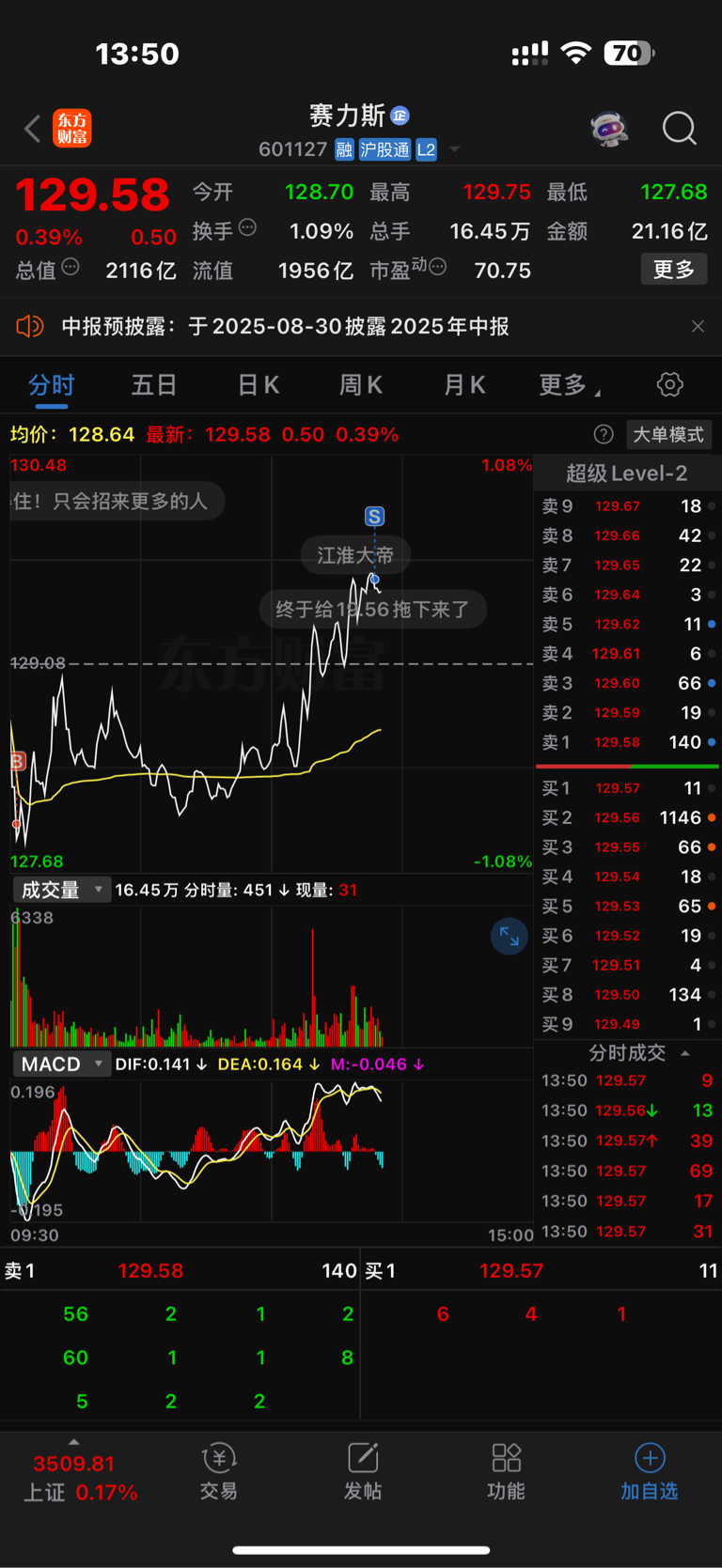Expand stock code dropdown arrow beside L2

coord(454,149)
